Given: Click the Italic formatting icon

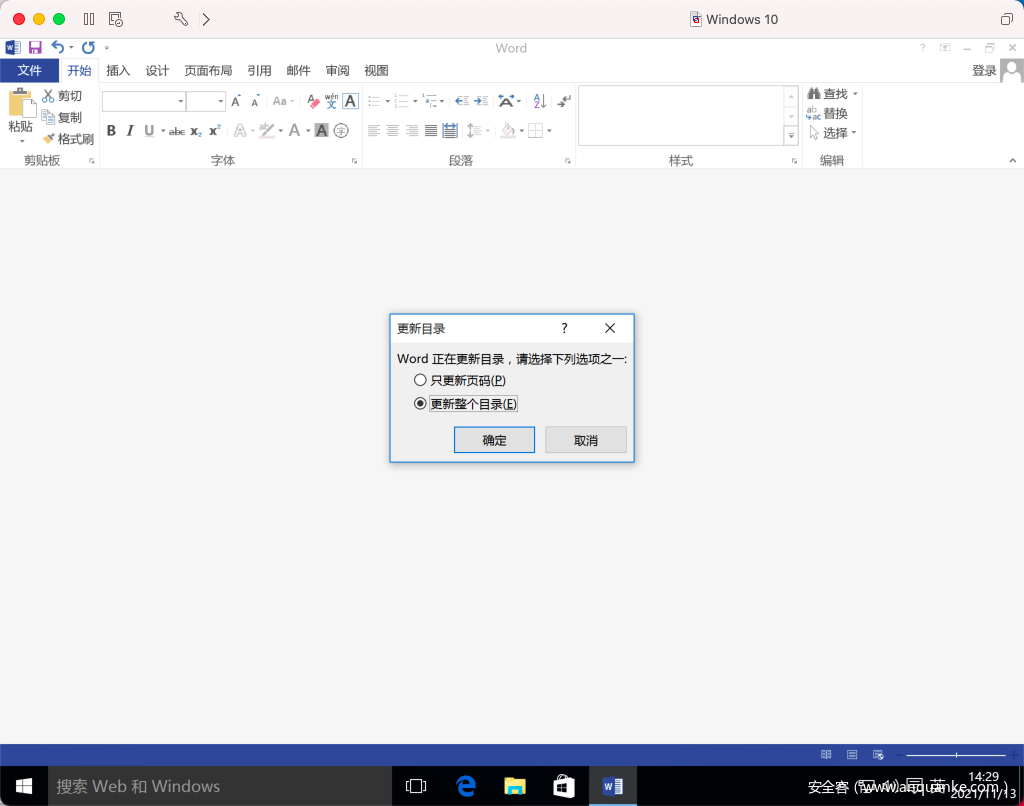Looking at the screenshot, I should (130, 131).
